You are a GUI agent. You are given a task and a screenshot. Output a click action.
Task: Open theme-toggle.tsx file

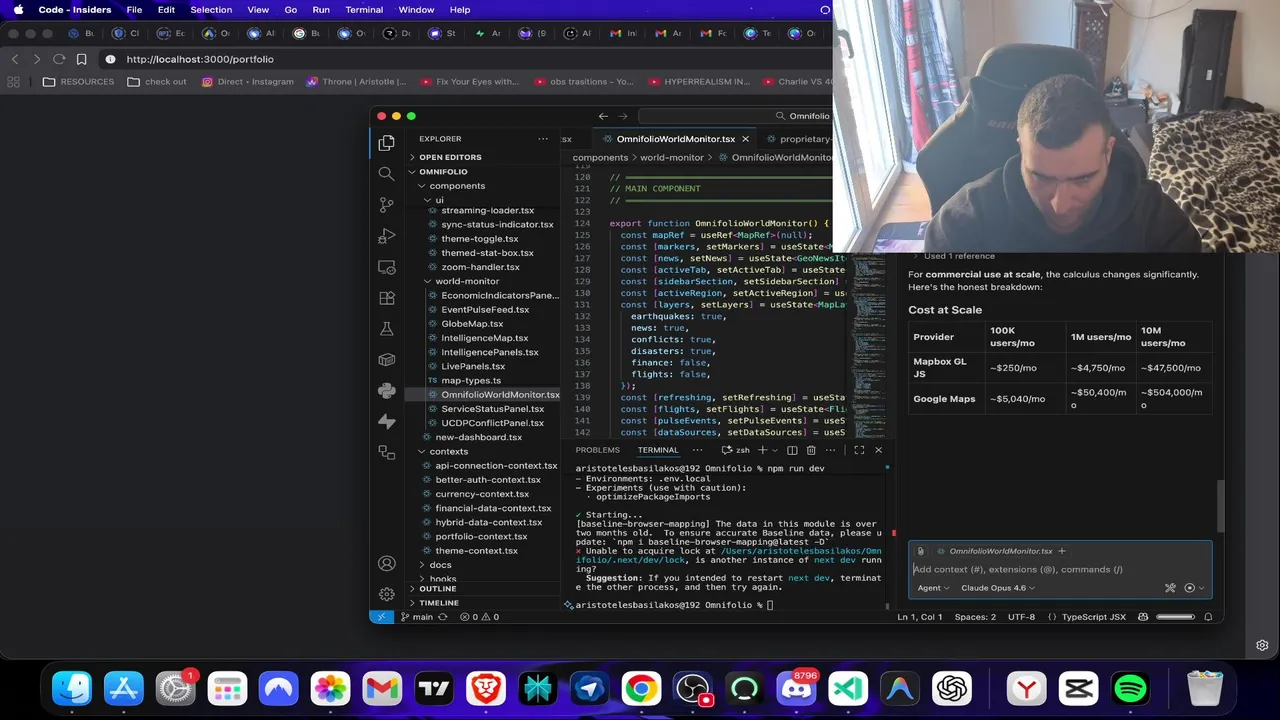tap(480, 239)
